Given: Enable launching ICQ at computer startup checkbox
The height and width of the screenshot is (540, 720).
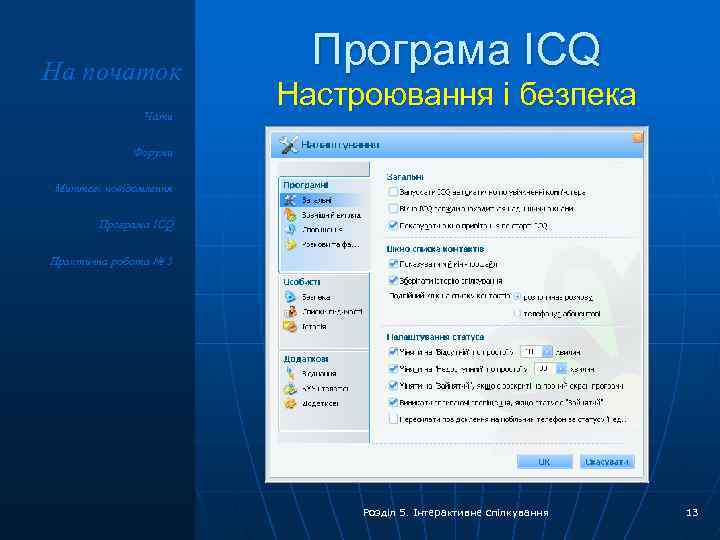Looking at the screenshot, I should (x=393, y=192).
